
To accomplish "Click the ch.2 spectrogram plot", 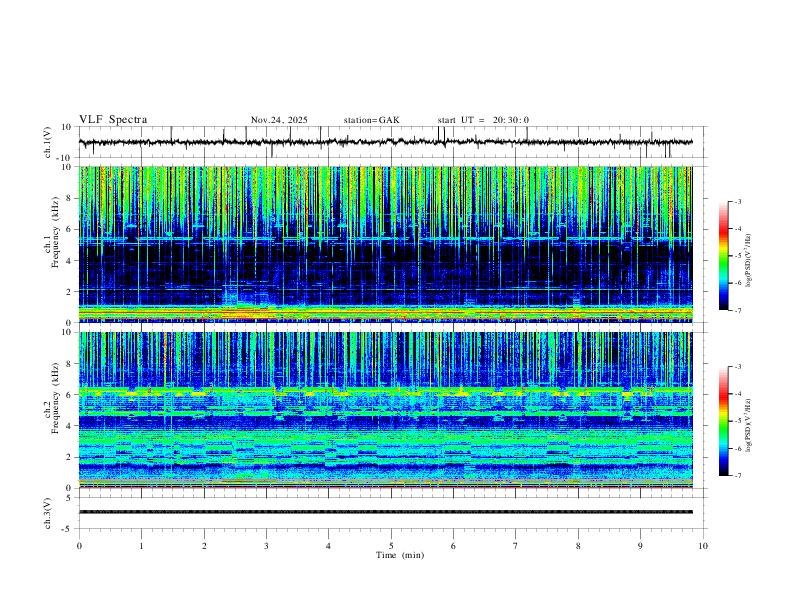I will point(385,410).
